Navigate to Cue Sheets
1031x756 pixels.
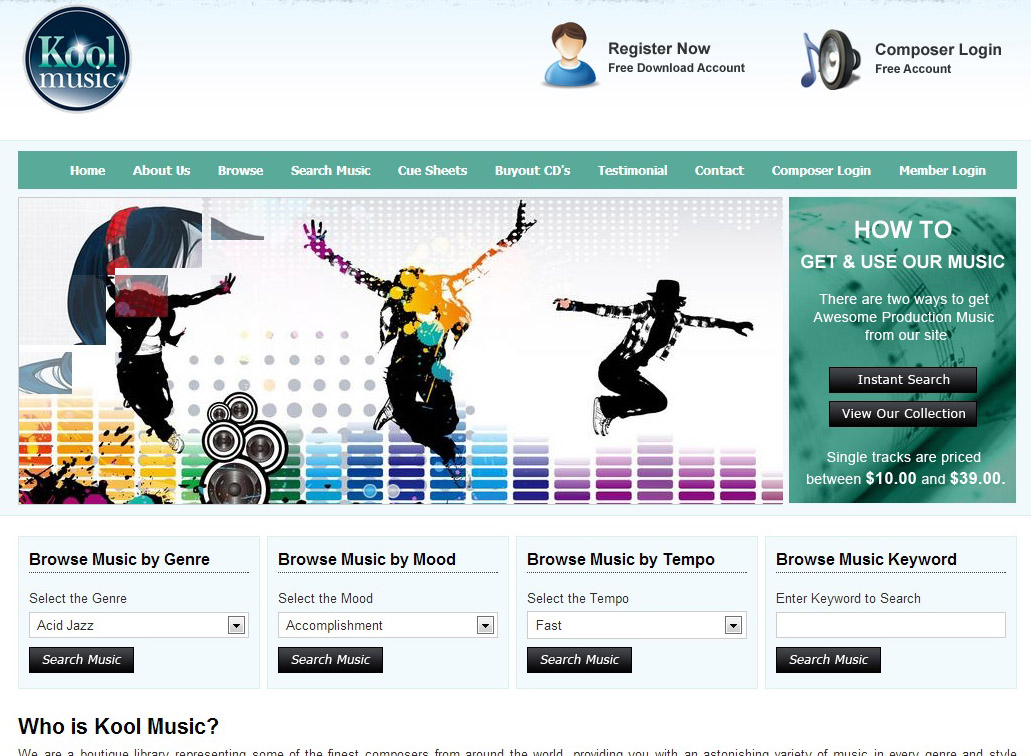pos(433,170)
